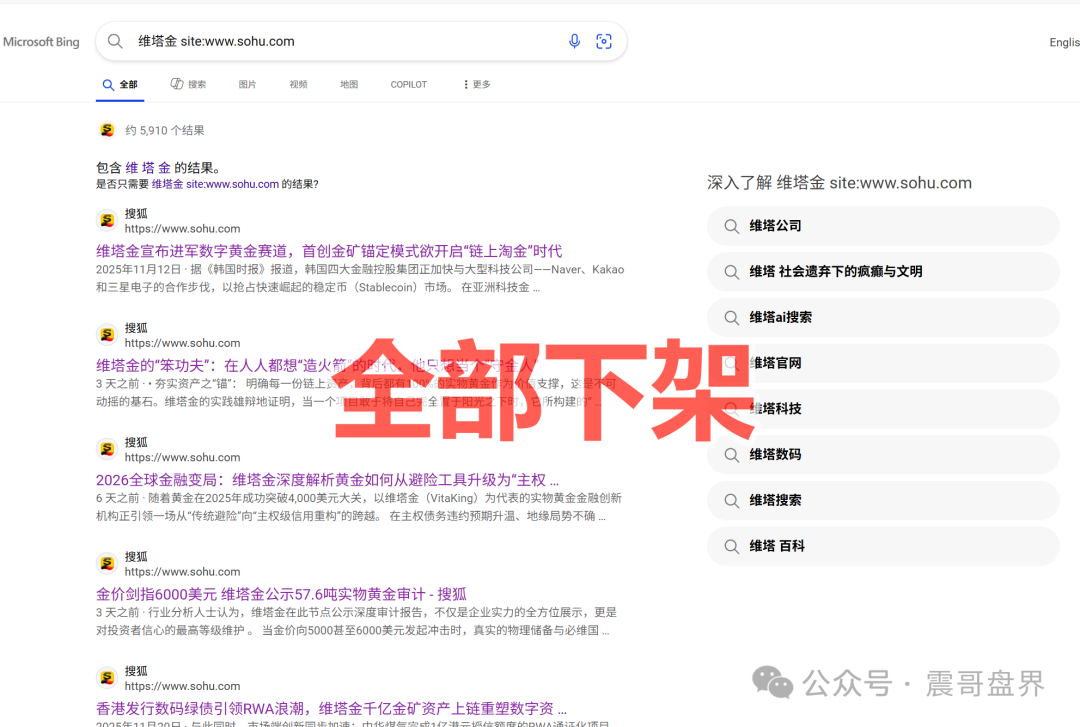The width and height of the screenshot is (1080, 727).
Task: Select the 地图 search tab
Action: tap(348, 85)
